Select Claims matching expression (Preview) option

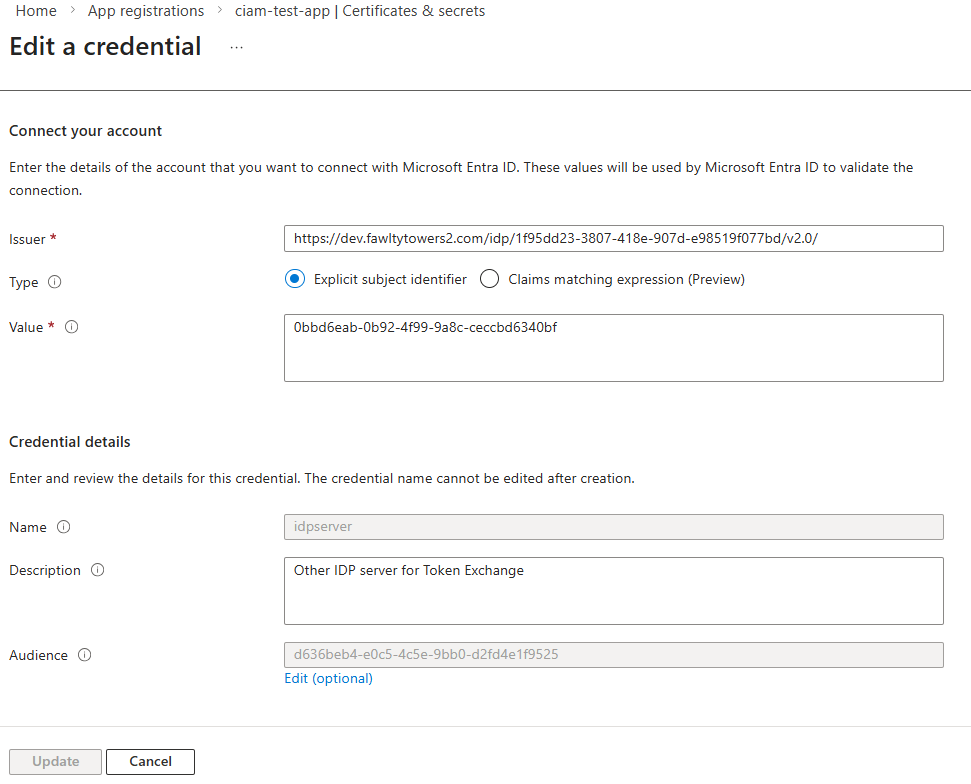pos(489,280)
